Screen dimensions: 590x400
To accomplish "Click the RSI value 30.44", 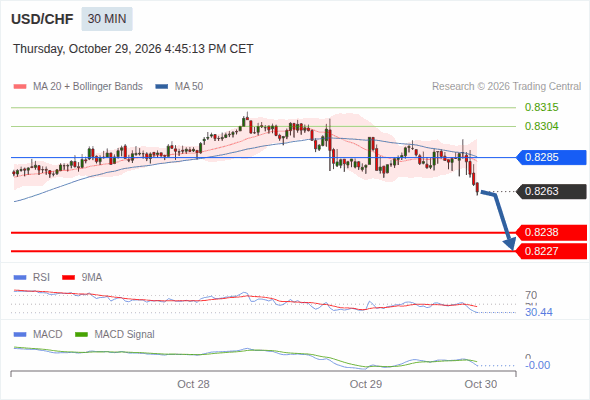I will point(539,312).
